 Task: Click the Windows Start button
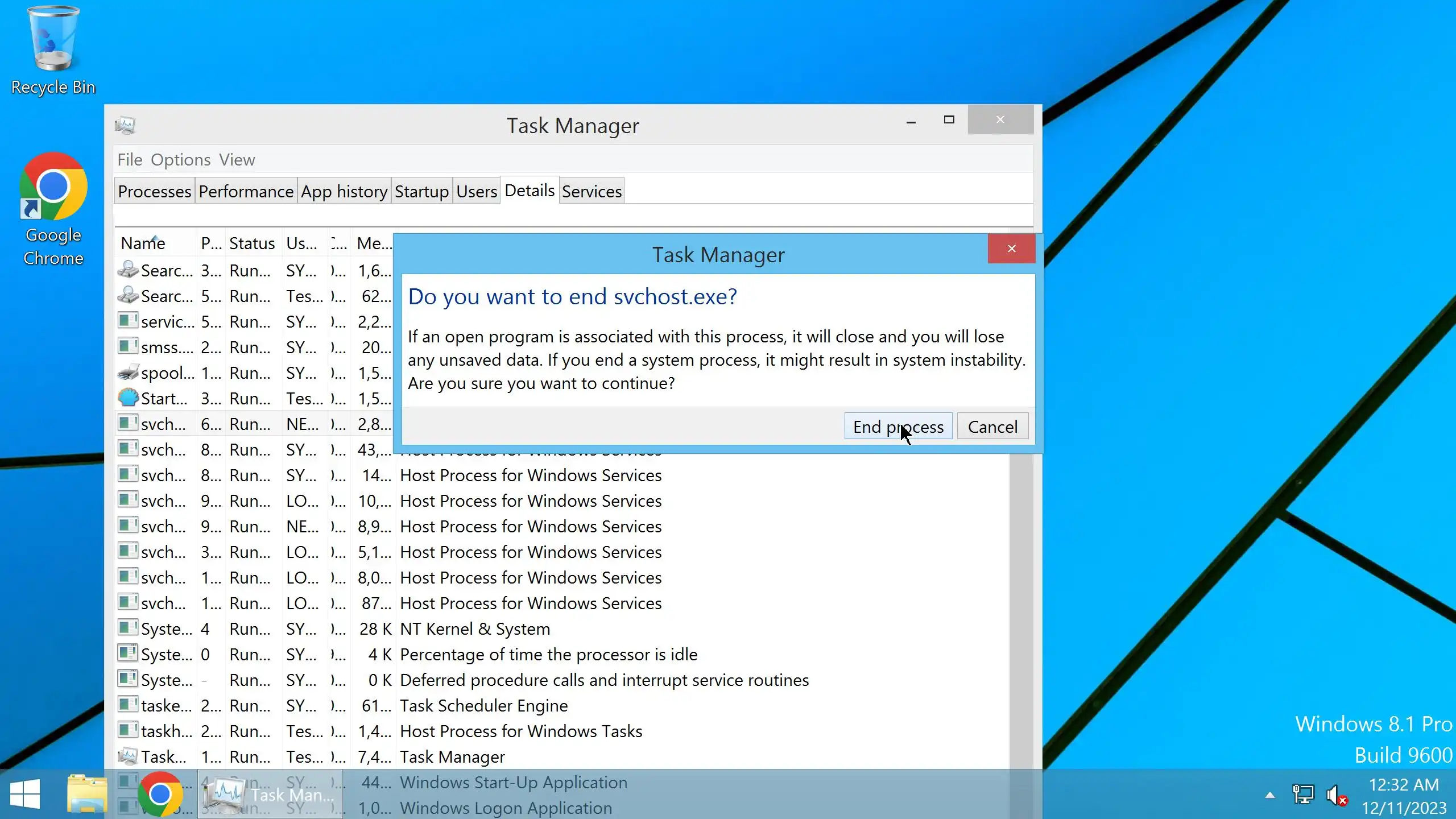coord(25,794)
